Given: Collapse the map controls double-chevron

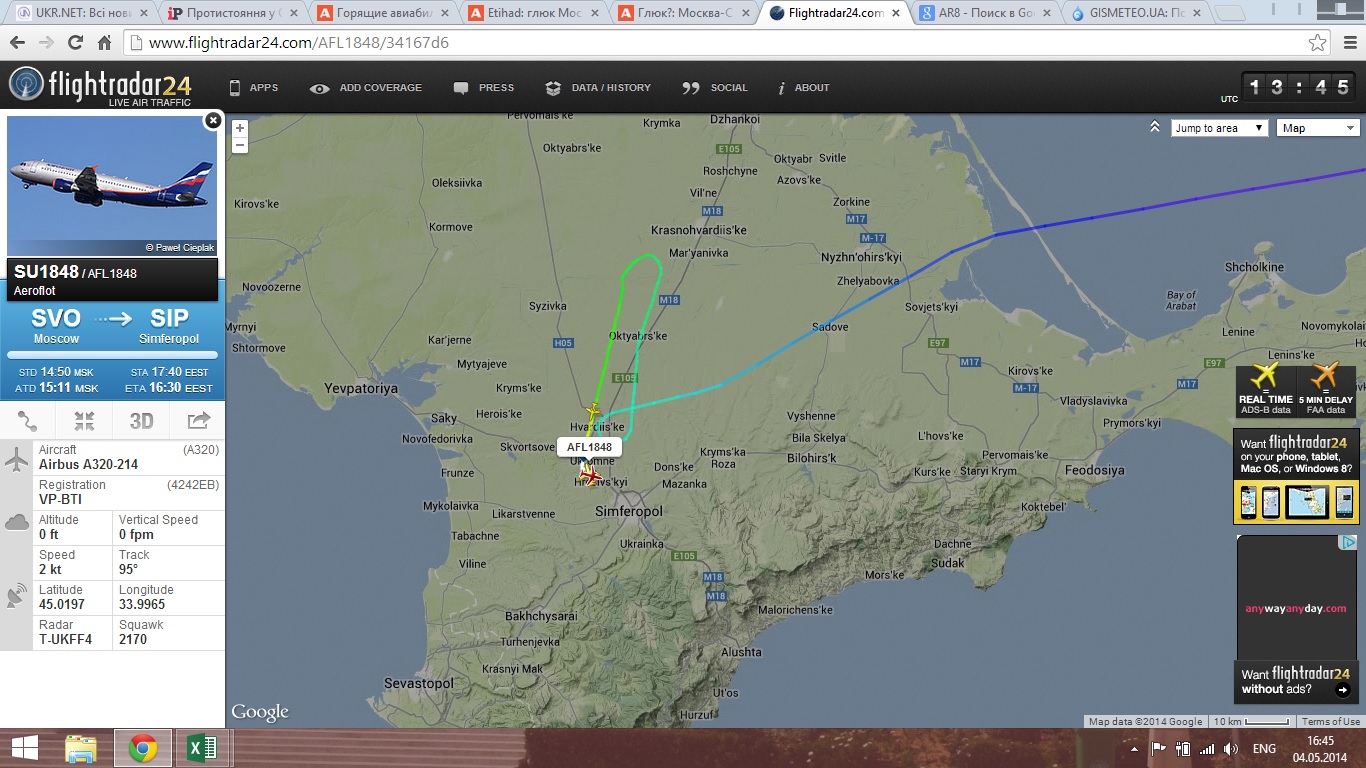Looking at the screenshot, I should coord(1155,127).
